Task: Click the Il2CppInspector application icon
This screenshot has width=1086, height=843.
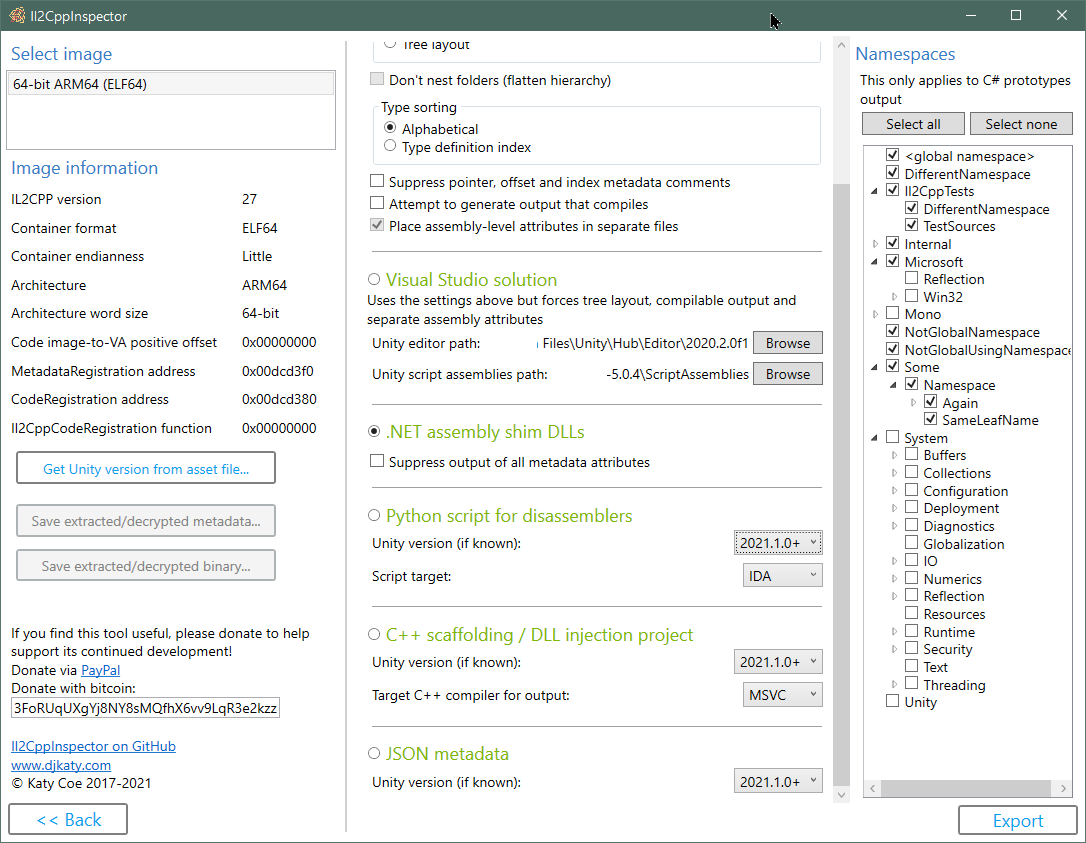Action: (x=17, y=15)
